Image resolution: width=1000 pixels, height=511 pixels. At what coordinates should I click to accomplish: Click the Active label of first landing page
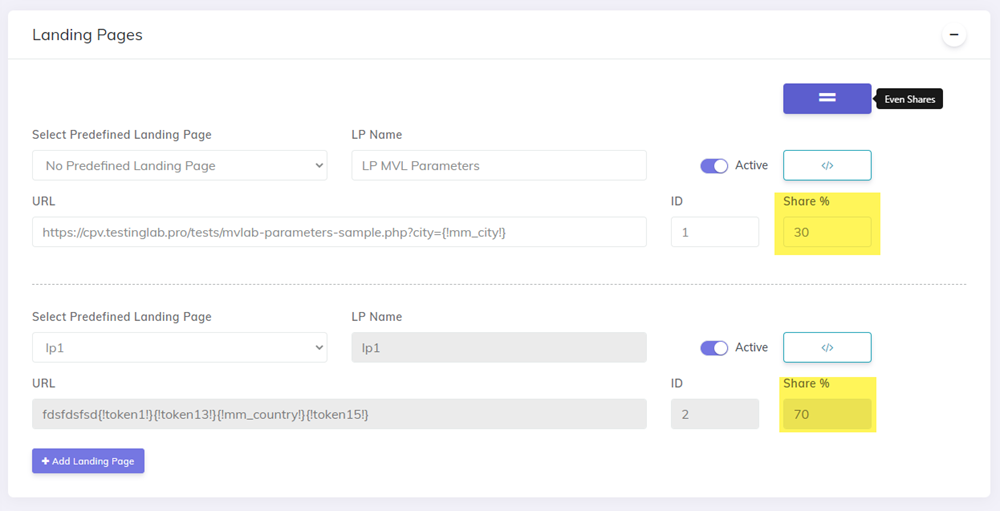(x=751, y=165)
